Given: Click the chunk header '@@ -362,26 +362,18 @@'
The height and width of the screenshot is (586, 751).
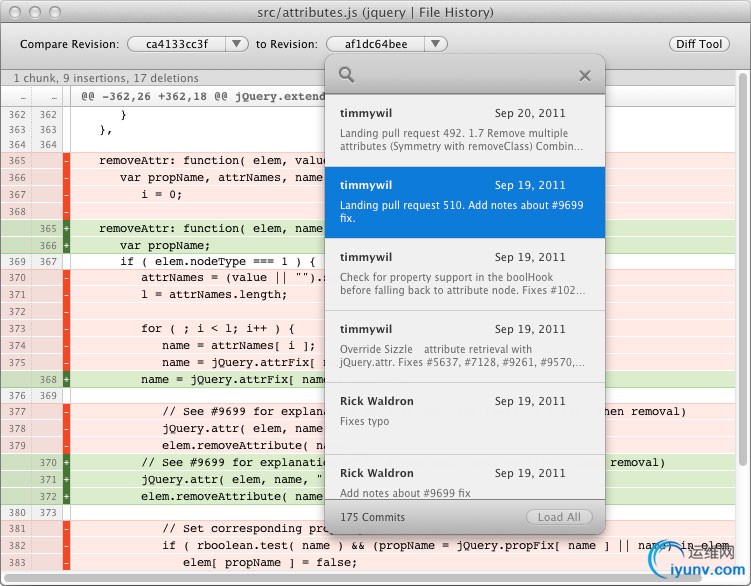Looking at the screenshot, I should [x=204, y=96].
